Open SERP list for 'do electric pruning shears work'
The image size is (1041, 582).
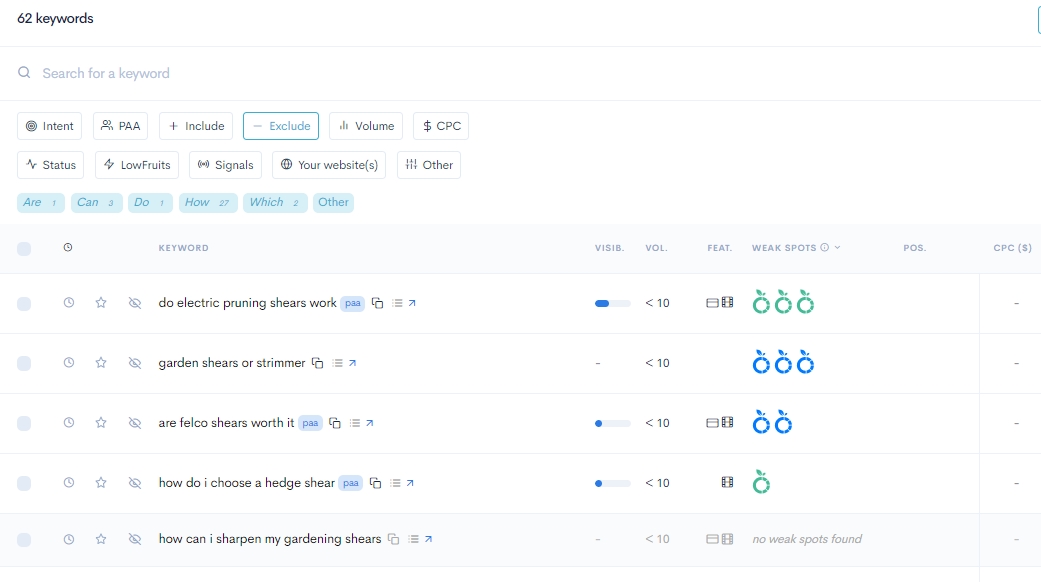[x=397, y=303]
